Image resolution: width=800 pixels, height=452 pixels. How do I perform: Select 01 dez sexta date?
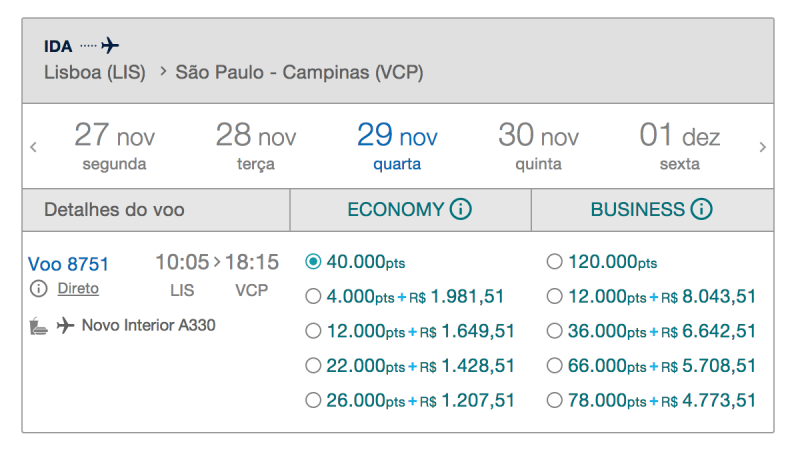point(680,146)
